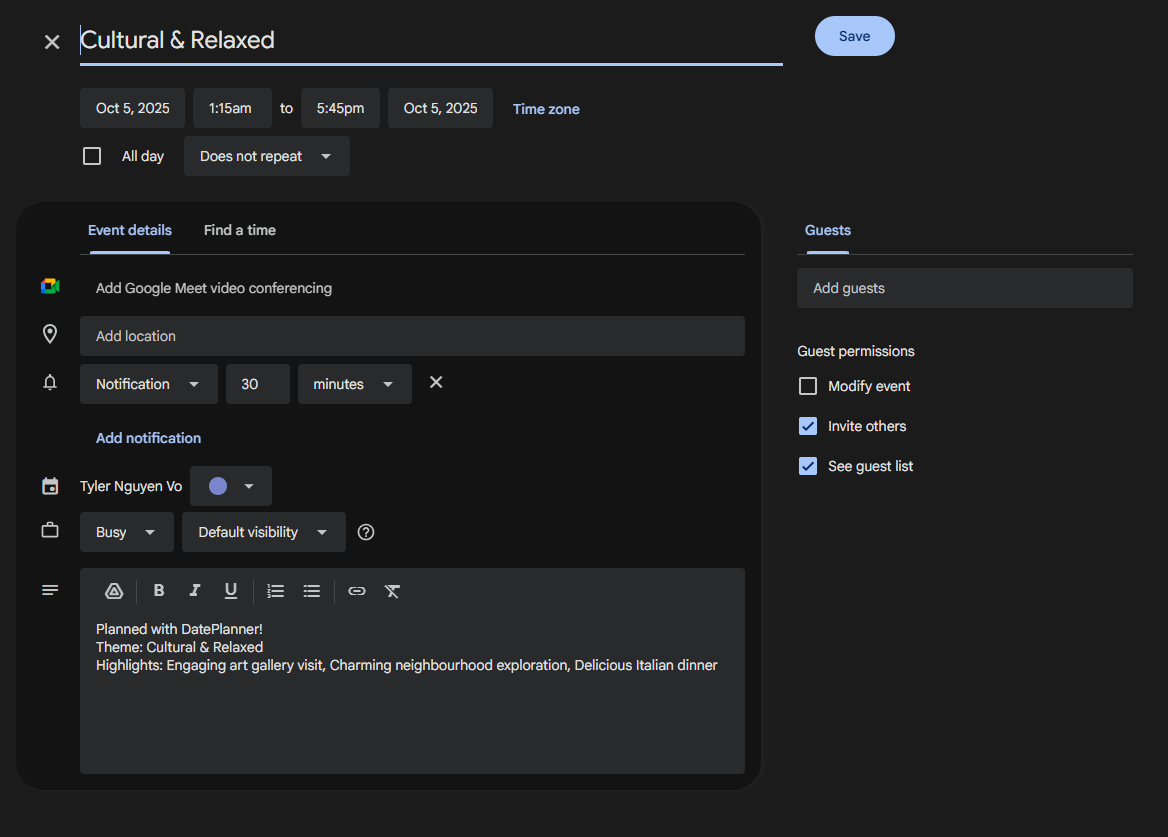The image size is (1168, 837).
Task: Enable Modify event guest permission
Action: pos(807,386)
